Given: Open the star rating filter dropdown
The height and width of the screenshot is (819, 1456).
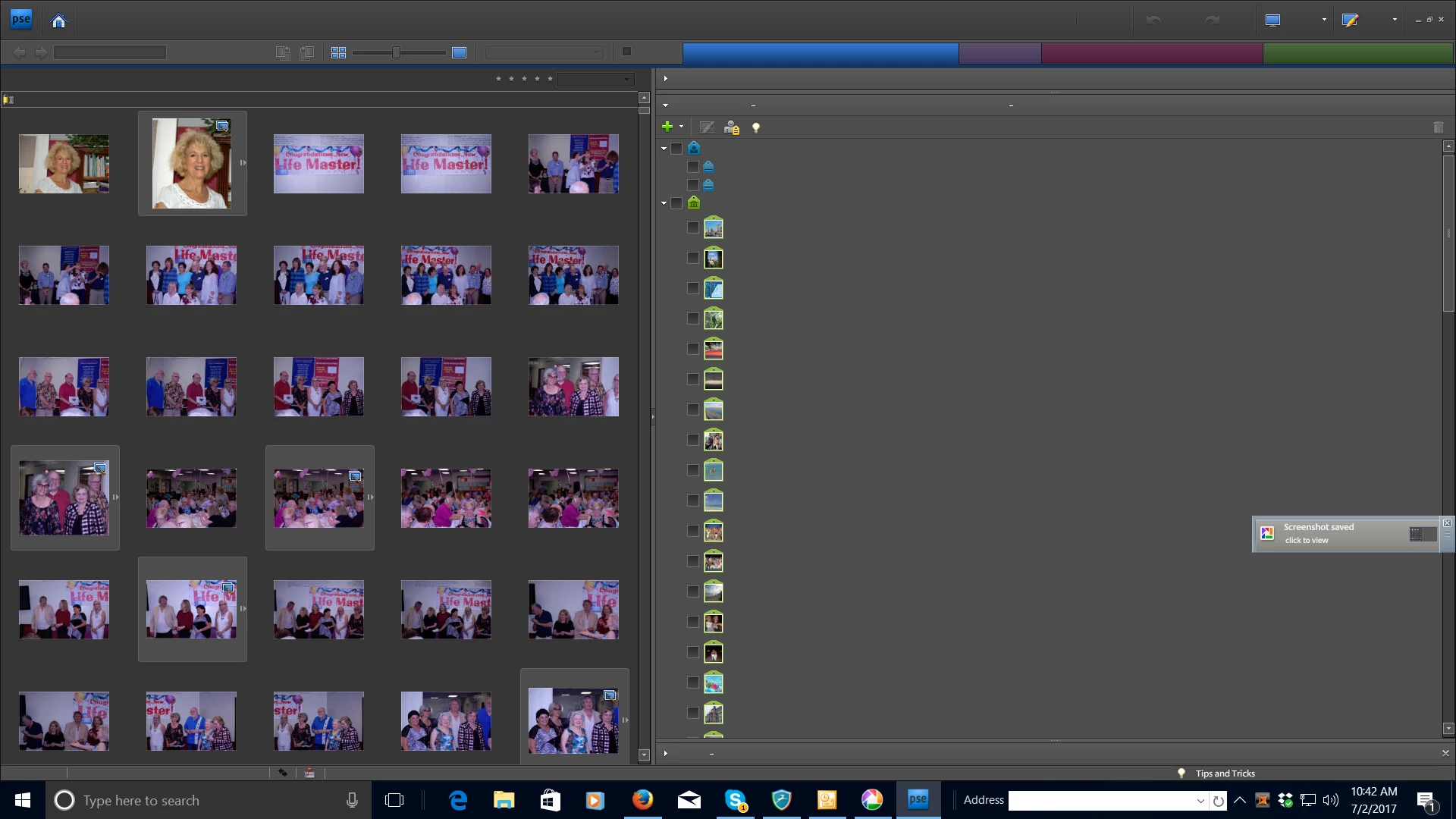Looking at the screenshot, I should coord(595,79).
